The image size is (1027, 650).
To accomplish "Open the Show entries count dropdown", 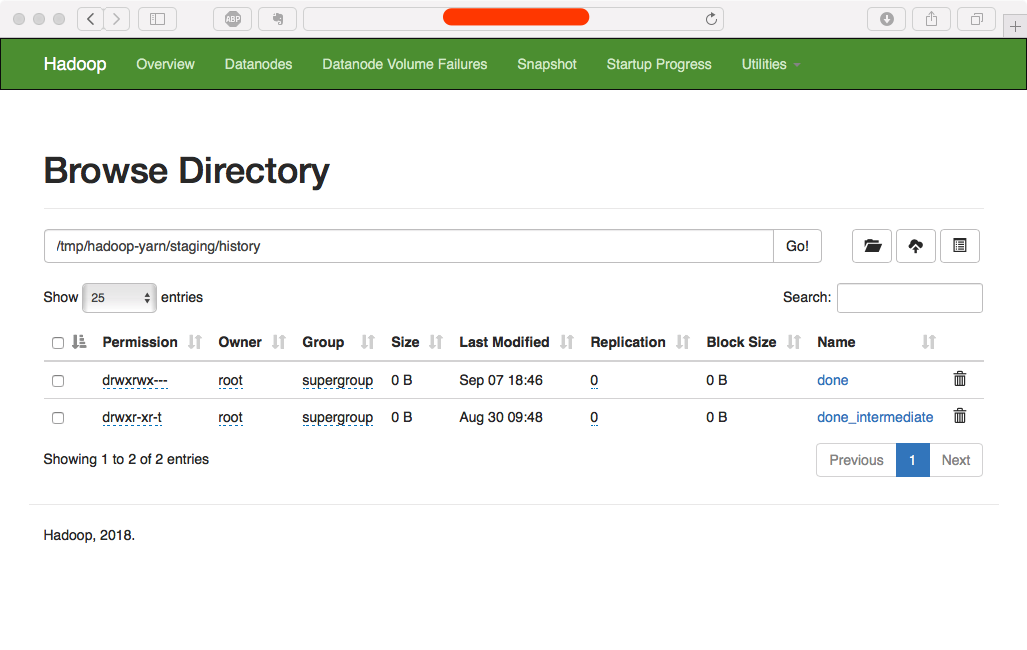I will coord(119,298).
